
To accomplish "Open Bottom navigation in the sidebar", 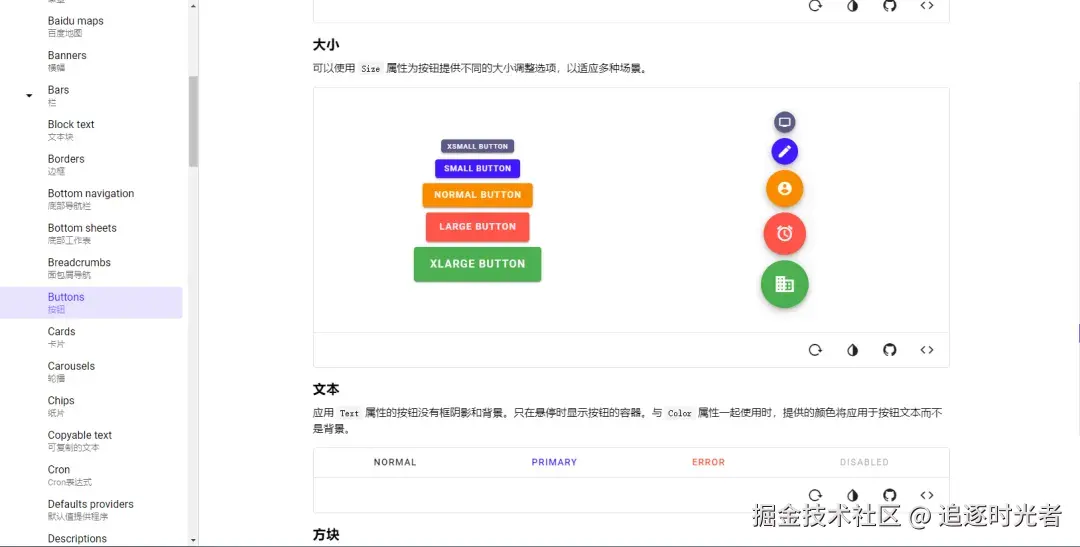I will pos(91,199).
